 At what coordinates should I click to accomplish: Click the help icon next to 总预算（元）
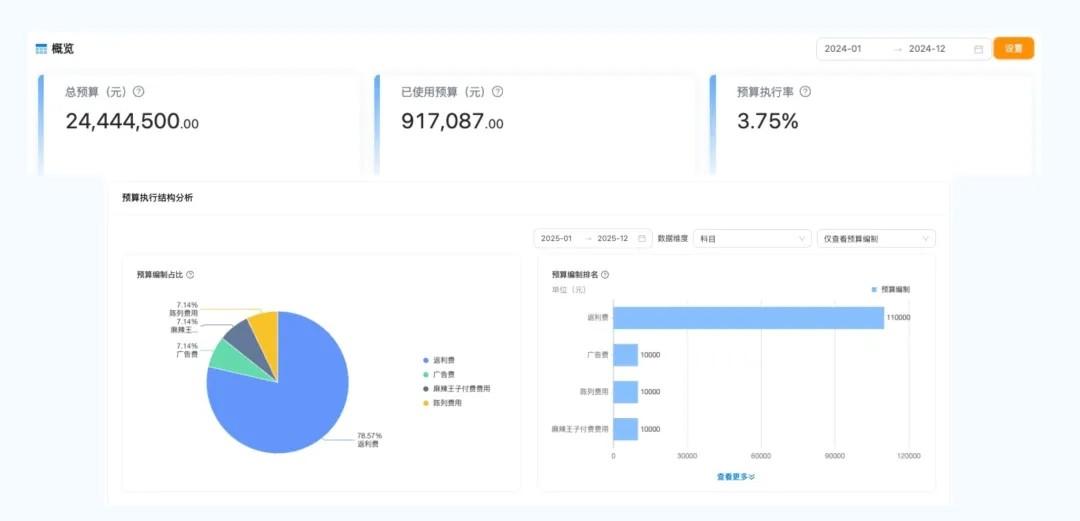coord(139,91)
